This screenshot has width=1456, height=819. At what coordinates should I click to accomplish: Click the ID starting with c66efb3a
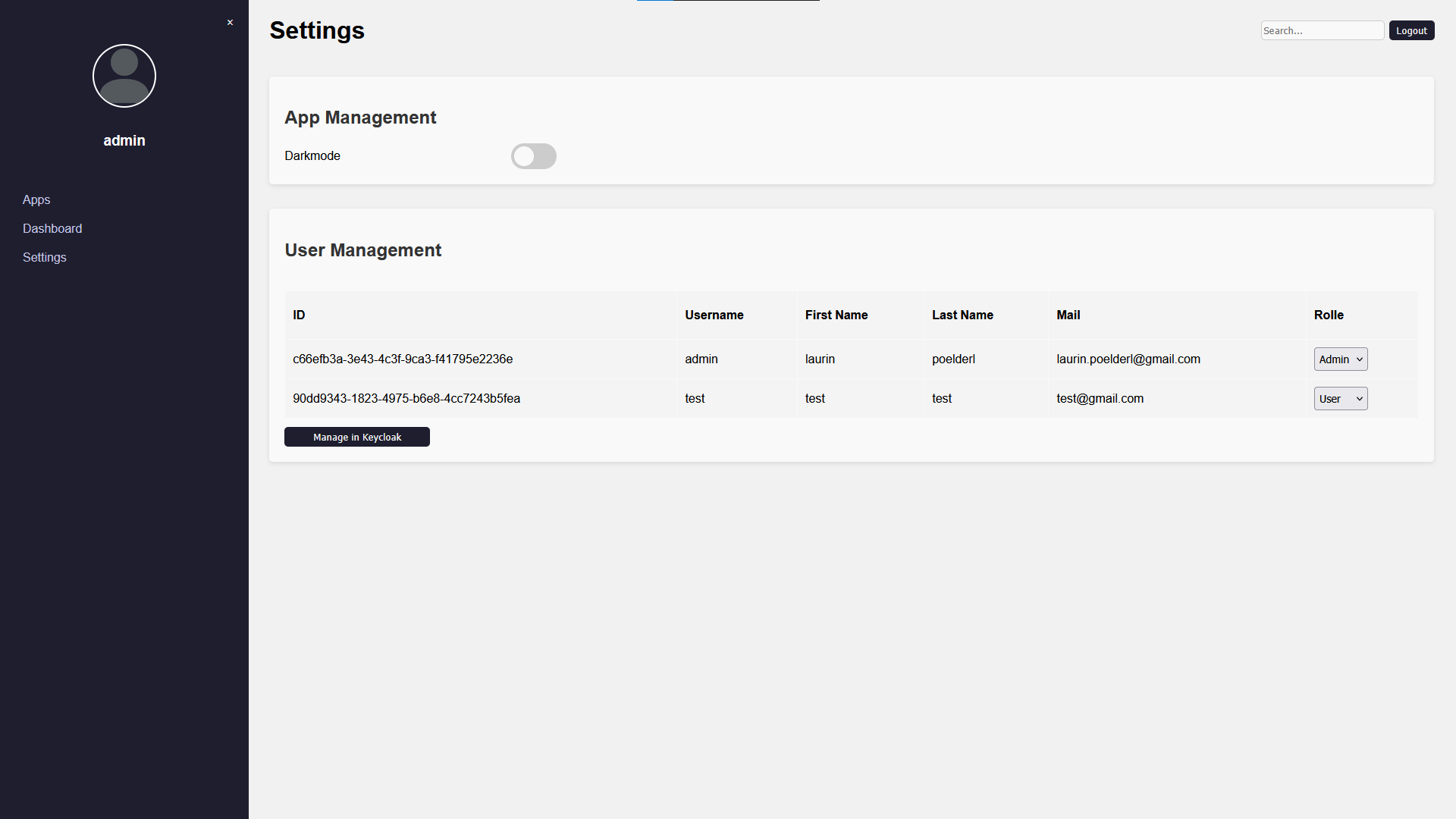[403, 359]
